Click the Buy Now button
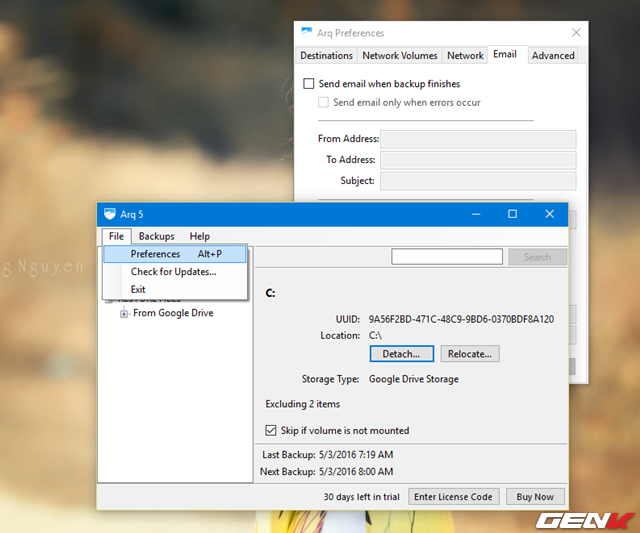The width and height of the screenshot is (640, 533). 535,497
